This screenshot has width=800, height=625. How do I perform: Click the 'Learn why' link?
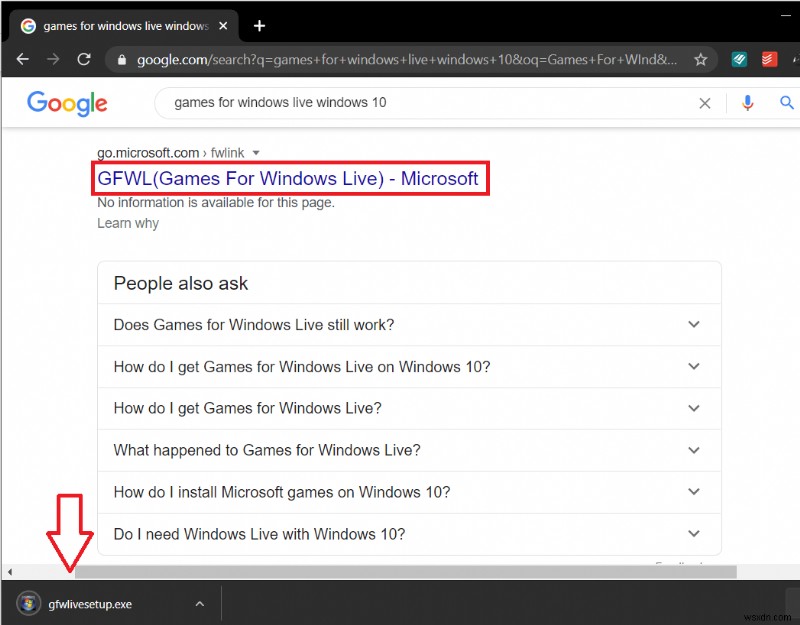tap(127, 223)
